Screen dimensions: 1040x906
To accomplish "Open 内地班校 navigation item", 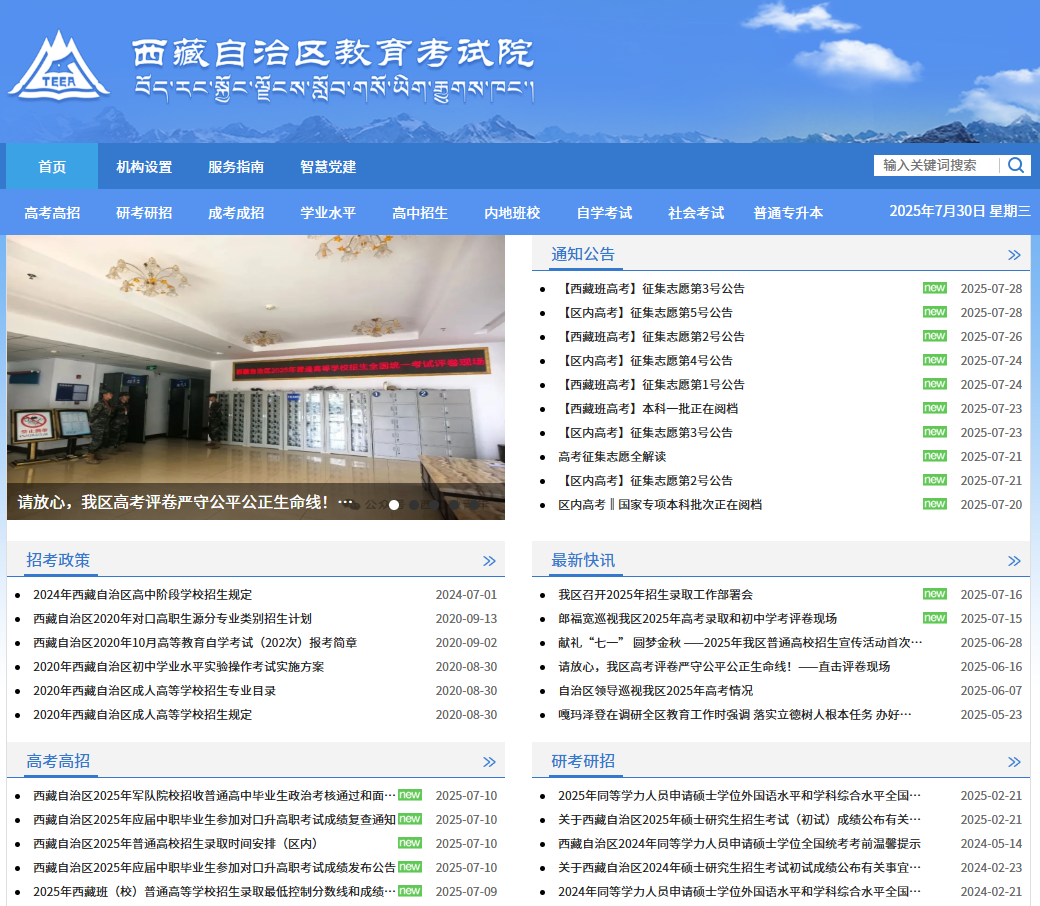I will (x=512, y=213).
